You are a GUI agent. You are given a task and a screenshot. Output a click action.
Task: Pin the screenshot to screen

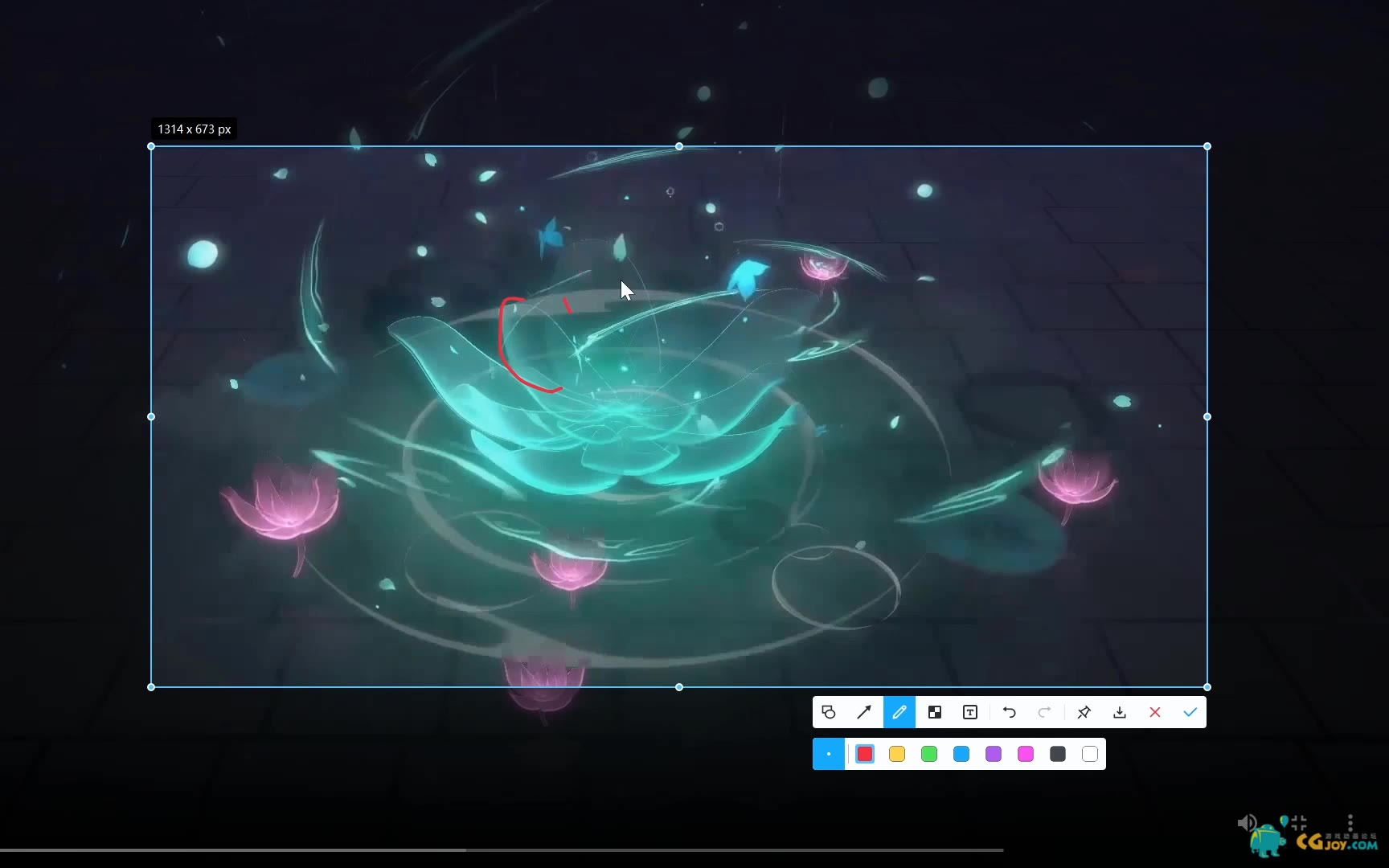[x=1084, y=712]
